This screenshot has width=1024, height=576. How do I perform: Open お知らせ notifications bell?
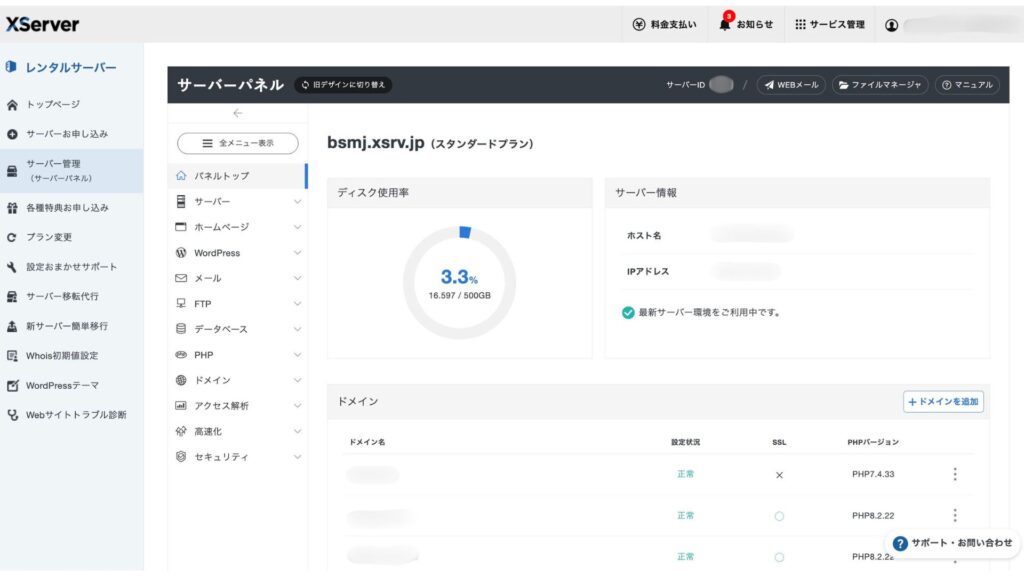pyautogui.click(x=746, y=24)
